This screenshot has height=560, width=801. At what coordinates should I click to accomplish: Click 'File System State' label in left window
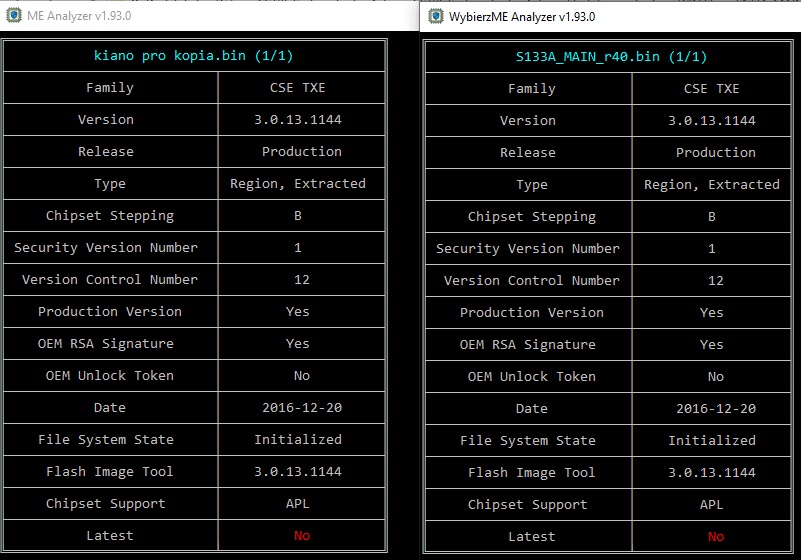tap(106, 440)
